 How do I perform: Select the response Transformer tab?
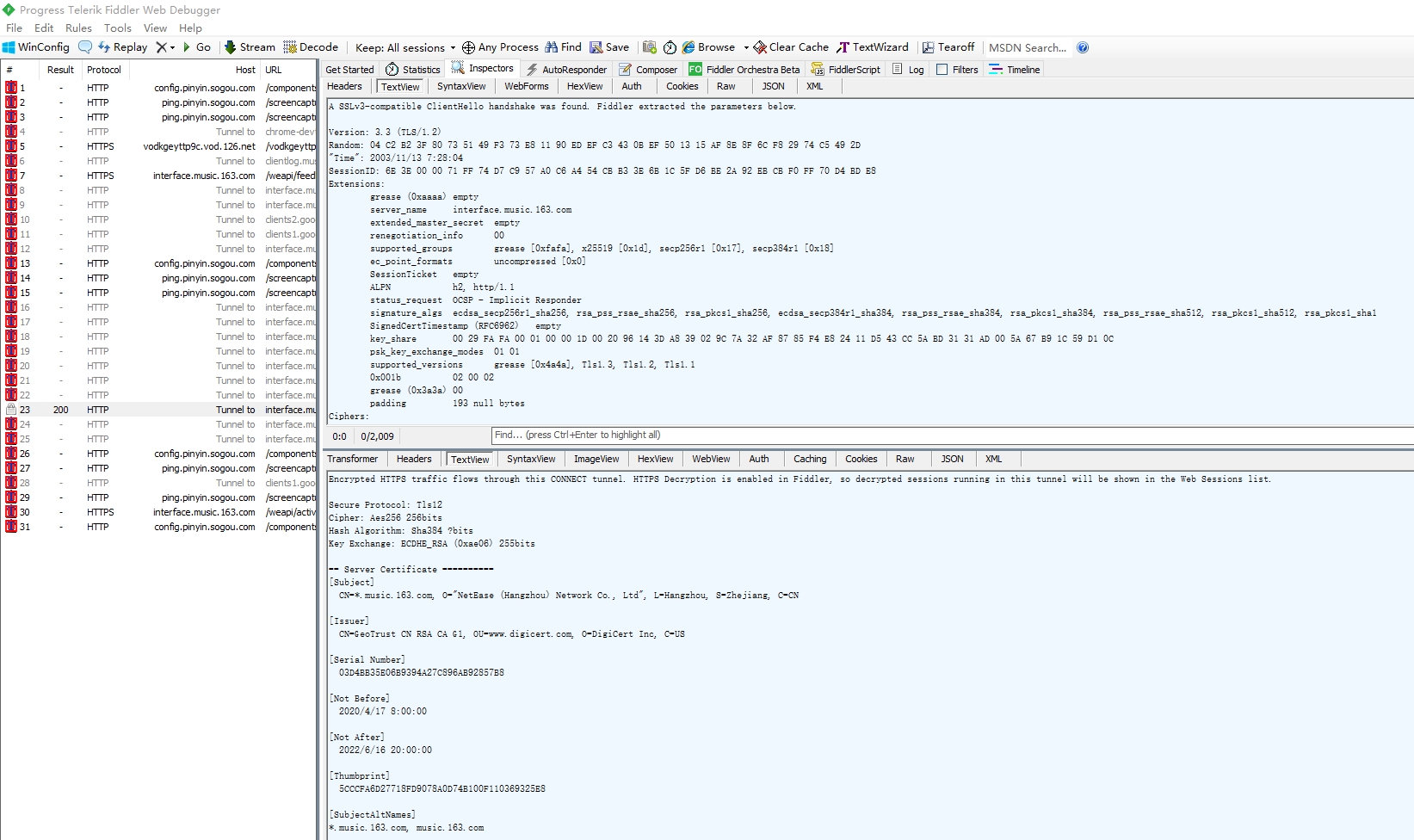353,459
